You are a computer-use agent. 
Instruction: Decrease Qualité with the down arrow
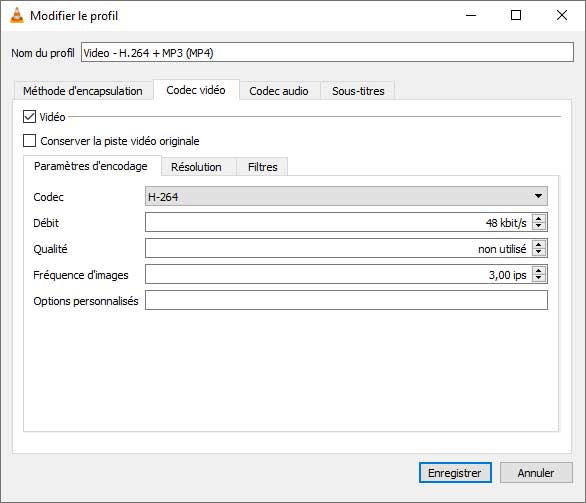pos(539,252)
